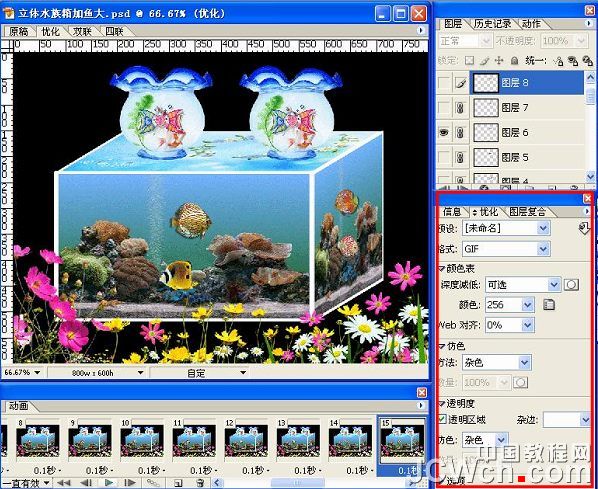Viewport: 598px width, 489px height.
Task: Collapse the 仿色 section triangle
Action: (442, 346)
